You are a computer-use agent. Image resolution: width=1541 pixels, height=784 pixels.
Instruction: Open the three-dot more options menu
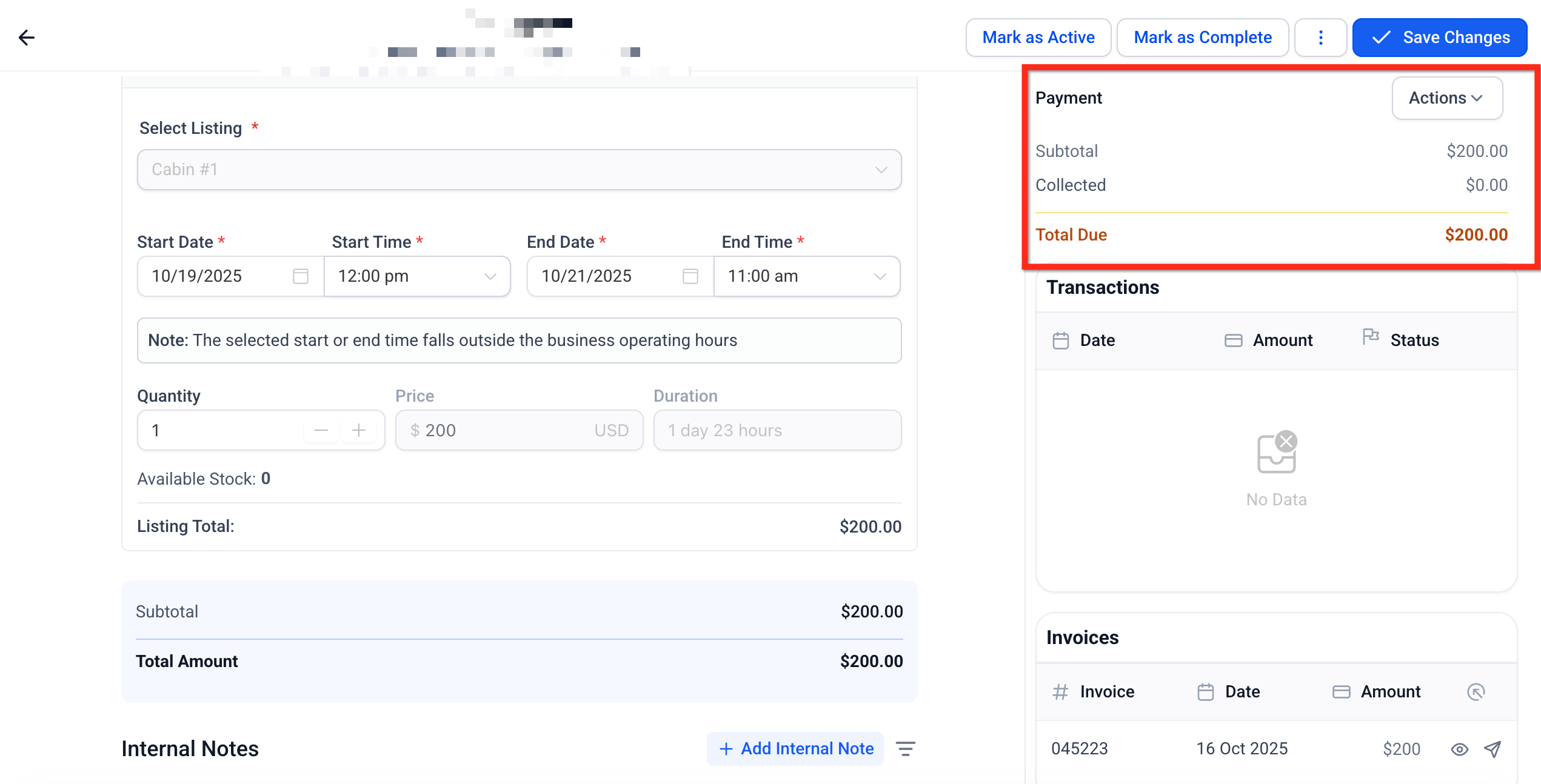[x=1320, y=38]
